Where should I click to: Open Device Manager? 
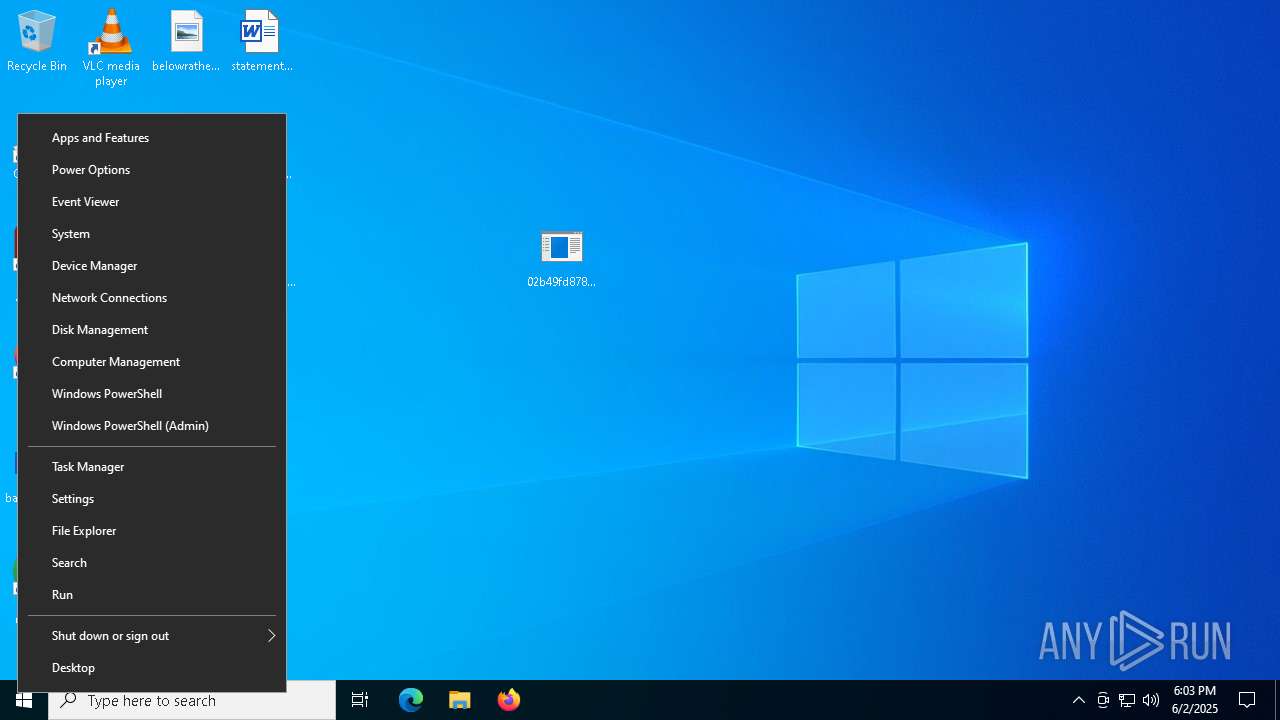pos(152,266)
